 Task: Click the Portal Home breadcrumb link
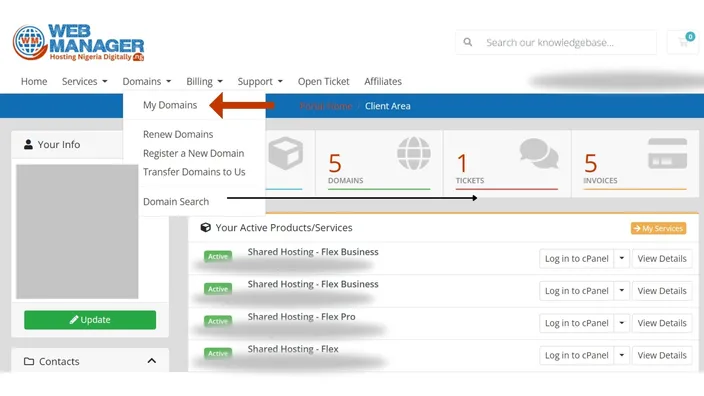(x=326, y=106)
